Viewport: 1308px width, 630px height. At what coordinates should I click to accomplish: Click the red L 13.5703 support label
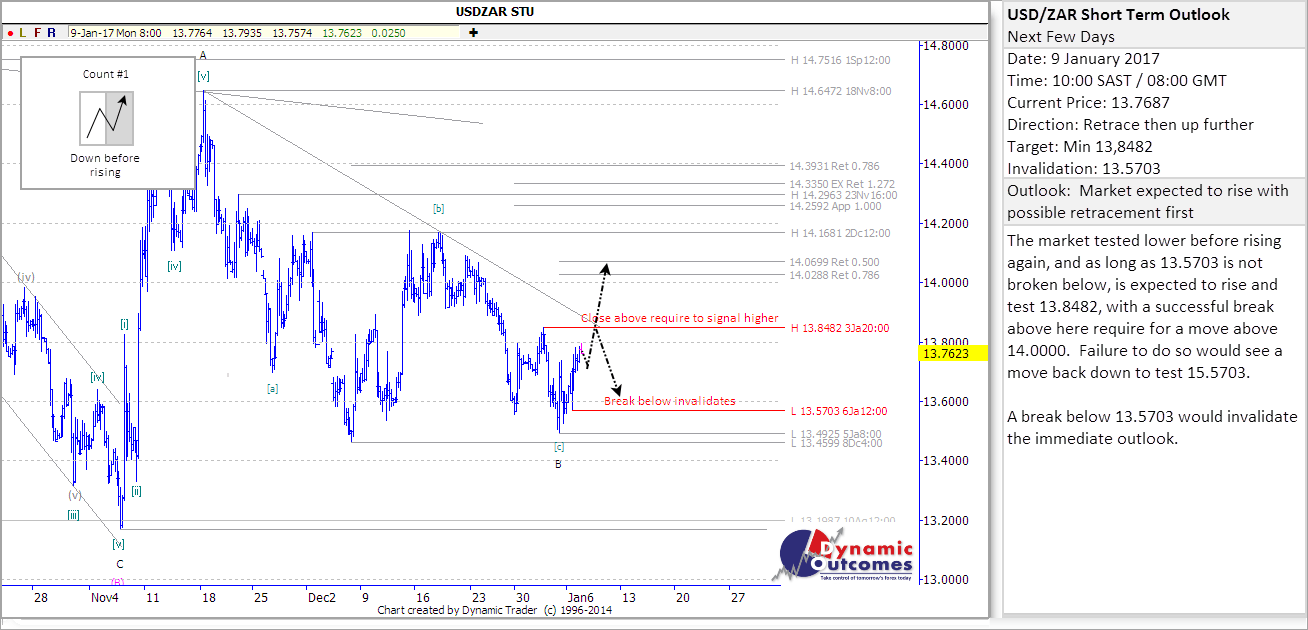click(838, 411)
